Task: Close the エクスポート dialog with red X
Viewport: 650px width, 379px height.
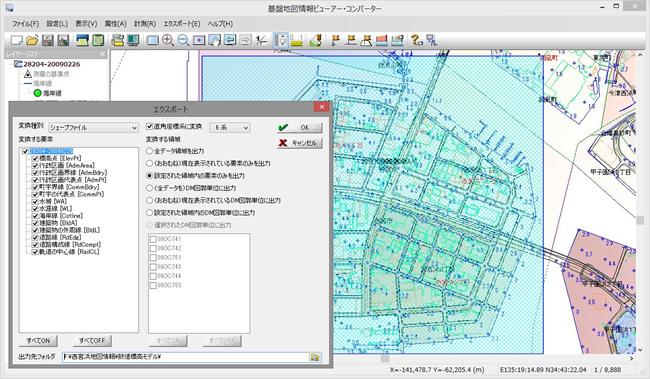Action: point(321,107)
